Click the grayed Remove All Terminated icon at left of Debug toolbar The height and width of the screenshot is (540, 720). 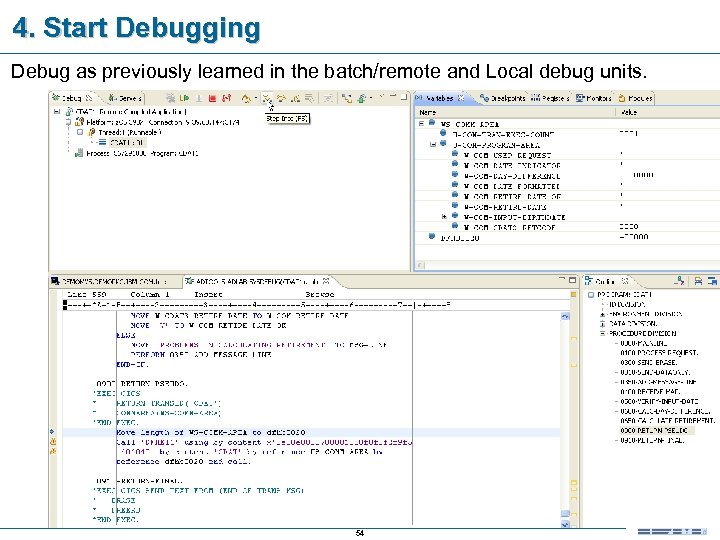tap(170, 98)
